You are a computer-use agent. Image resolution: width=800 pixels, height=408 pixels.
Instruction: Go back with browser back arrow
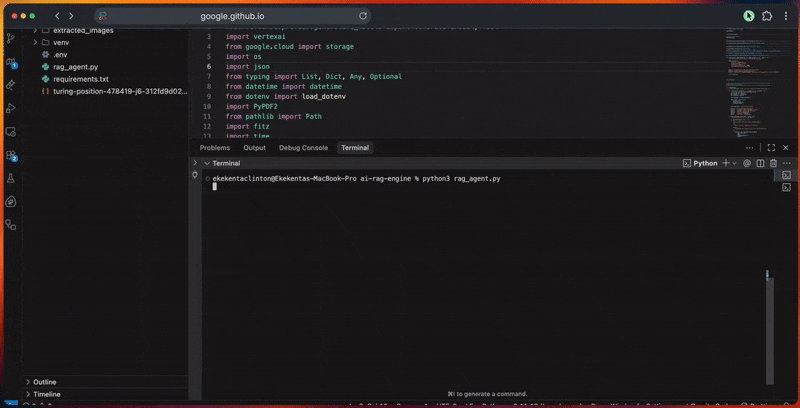coord(57,16)
